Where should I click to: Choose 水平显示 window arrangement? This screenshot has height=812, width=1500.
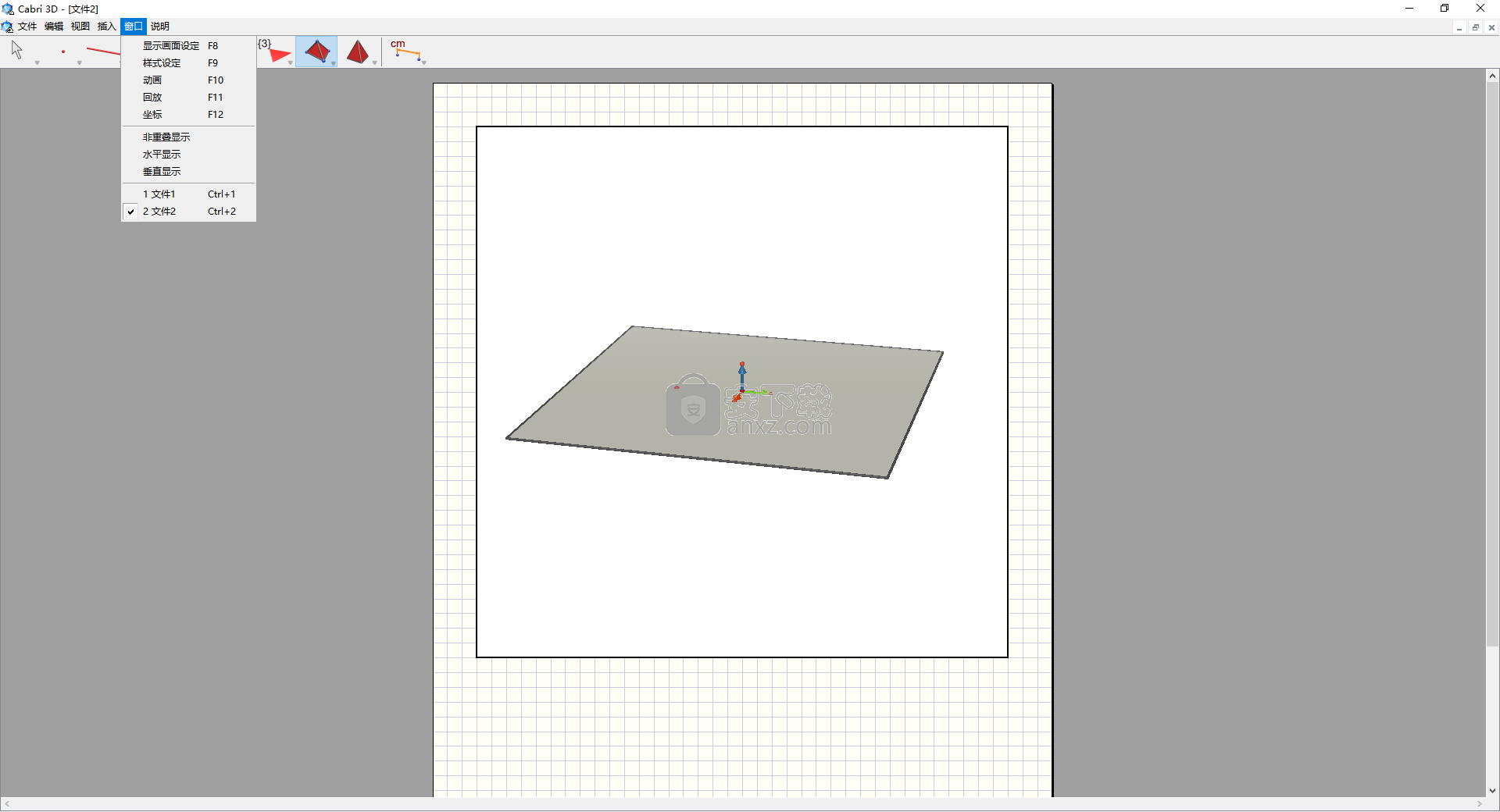click(188, 155)
